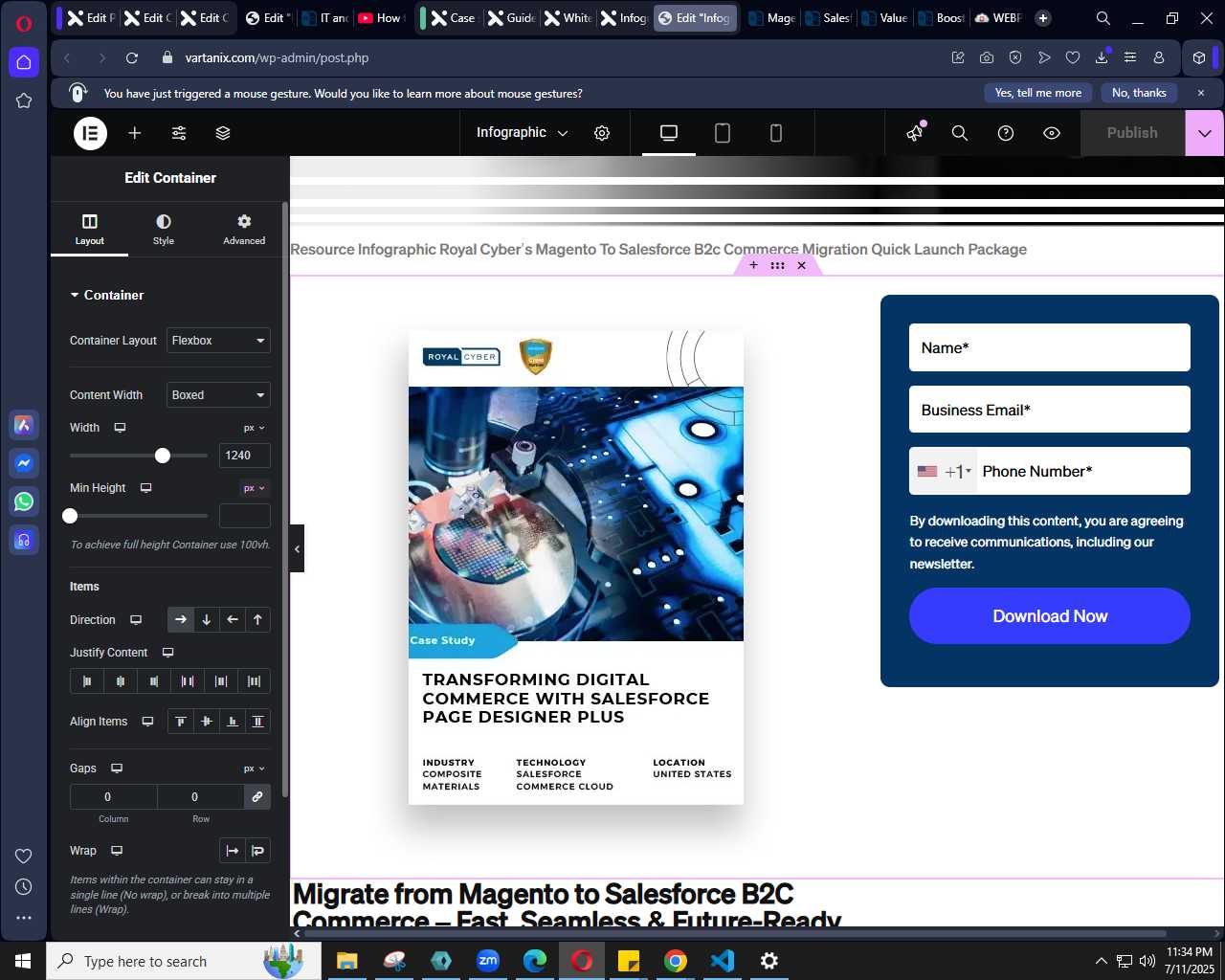Set Direction to column (down arrow)
Viewport: 1225px width, 980px height.
pyautogui.click(x=207, y=620)
